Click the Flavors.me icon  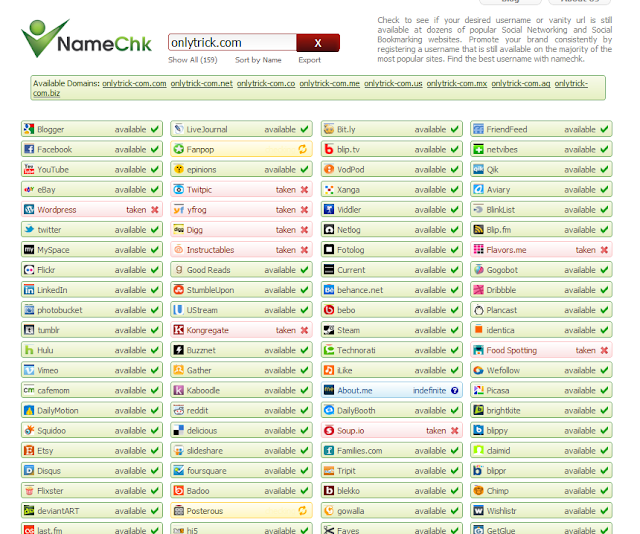pyautogui.click(x=478, y=249)
